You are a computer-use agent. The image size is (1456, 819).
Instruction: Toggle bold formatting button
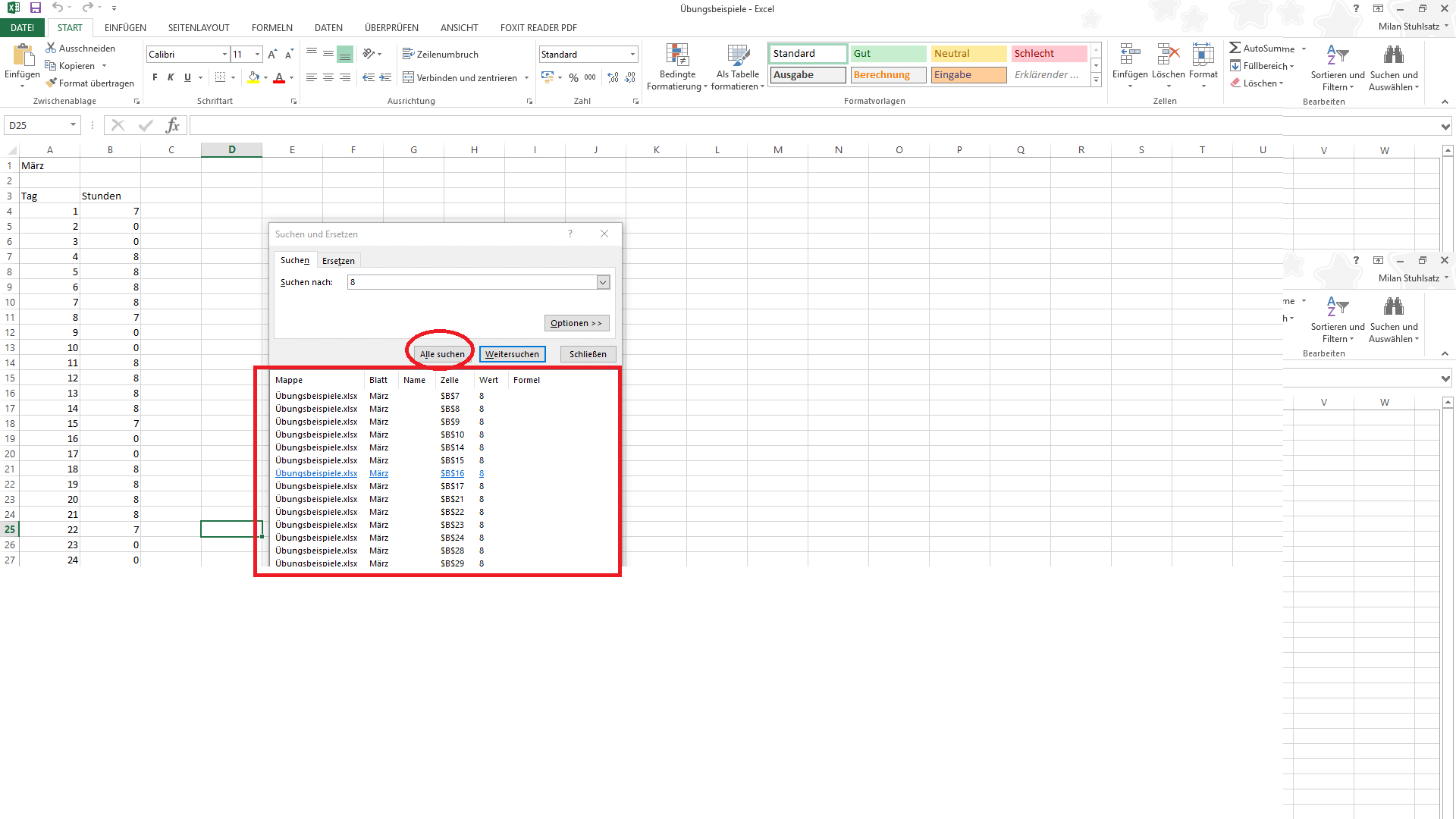(x=155, y=77)
